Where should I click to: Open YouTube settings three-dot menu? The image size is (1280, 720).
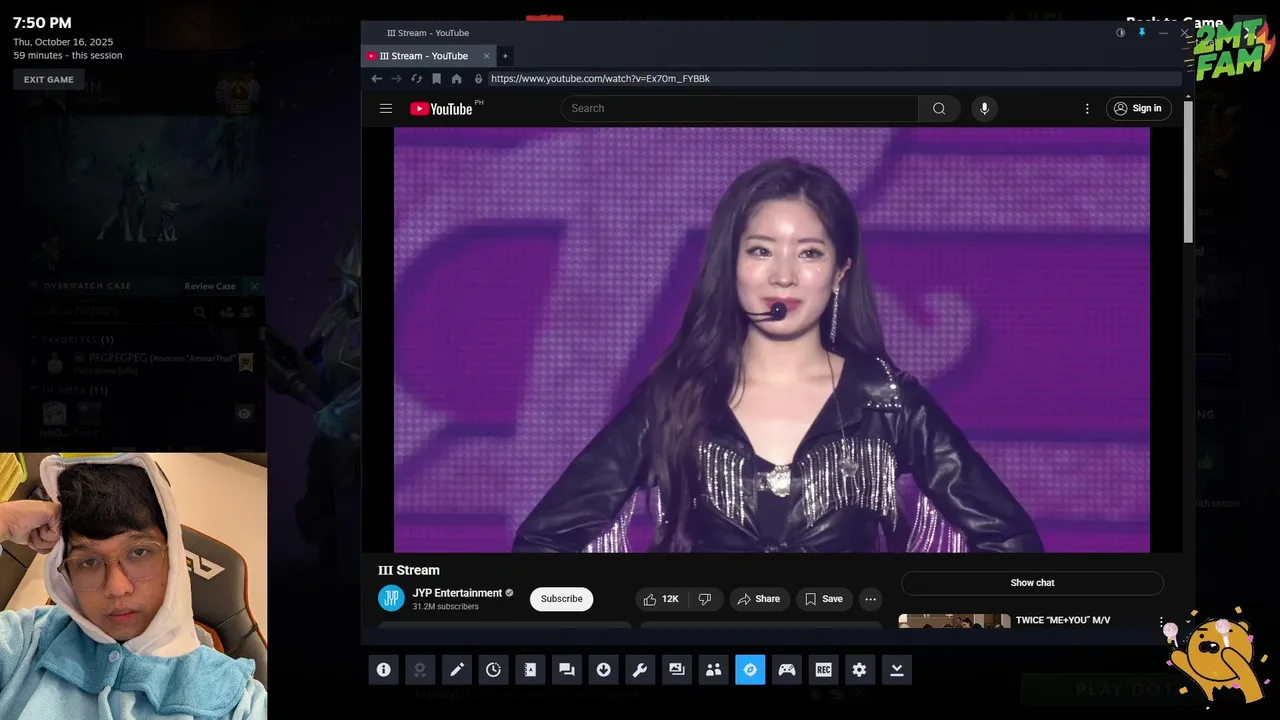1087,108
